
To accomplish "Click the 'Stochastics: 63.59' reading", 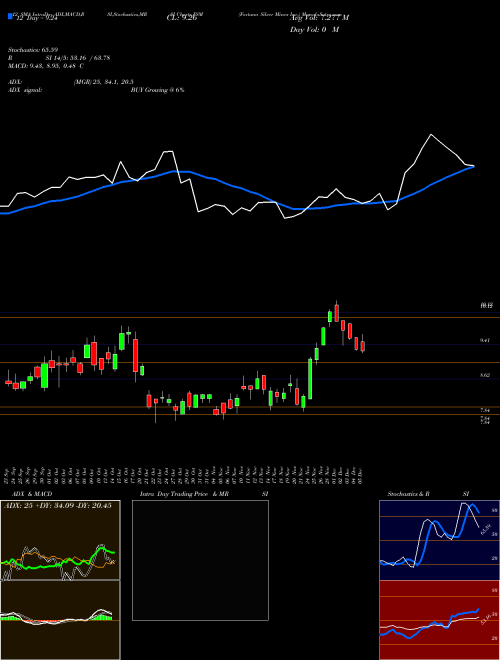I will click(x=32, y=50).
